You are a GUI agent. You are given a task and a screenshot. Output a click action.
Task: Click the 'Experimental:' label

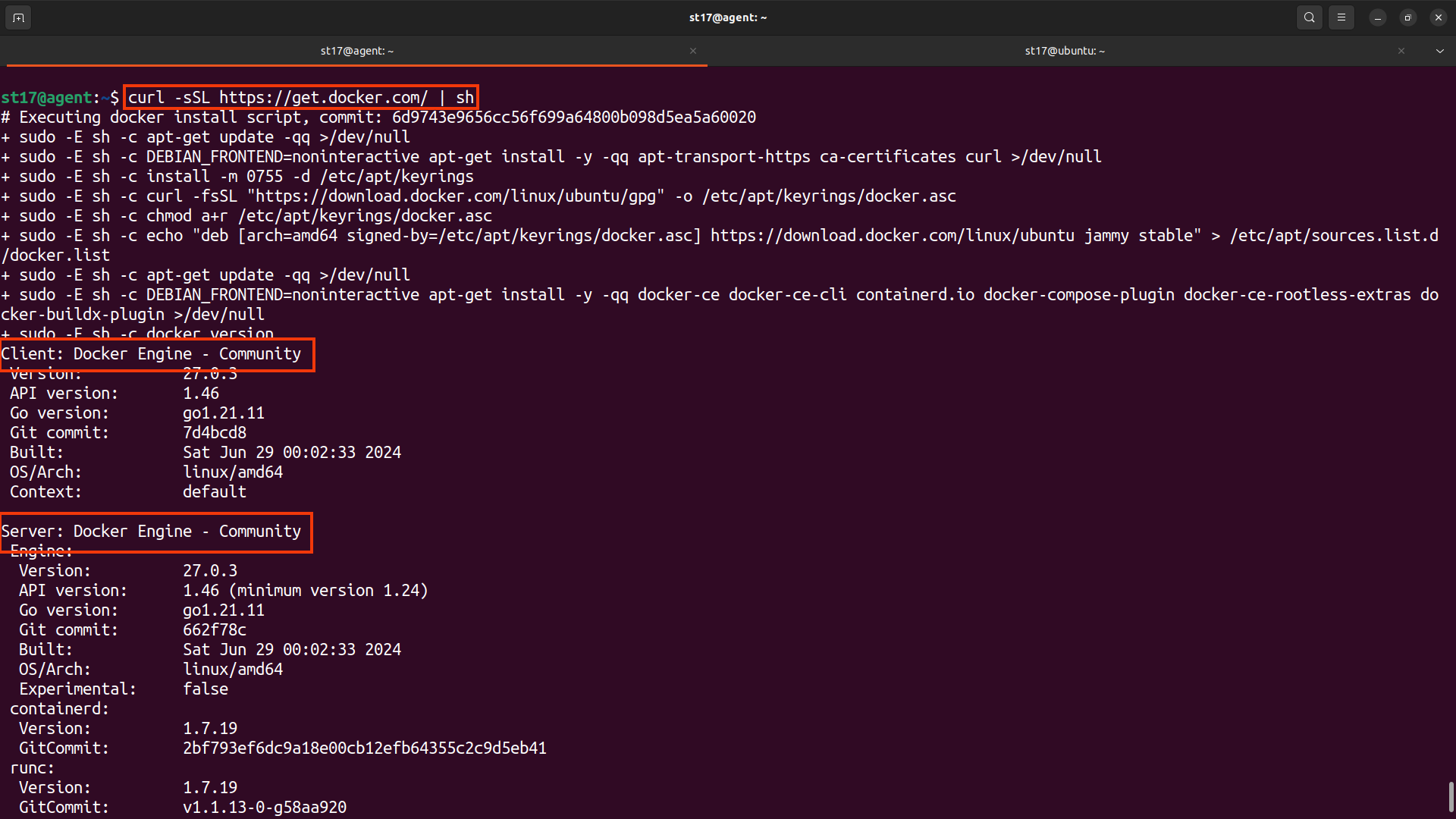coord(77,689)
